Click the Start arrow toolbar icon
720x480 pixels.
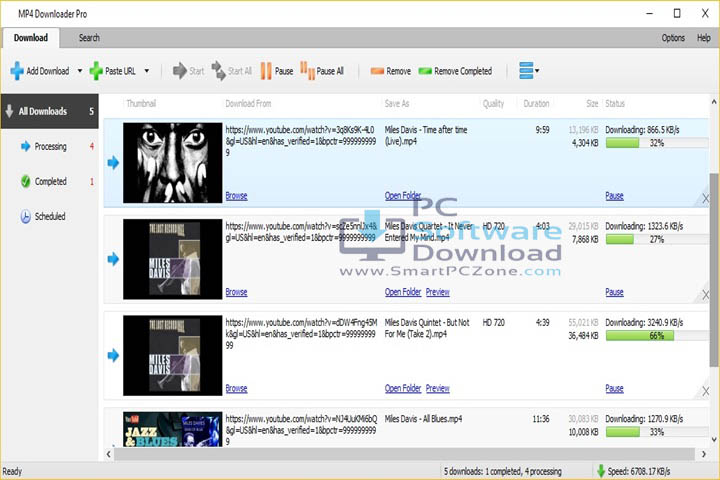click(x=180, y=71)
